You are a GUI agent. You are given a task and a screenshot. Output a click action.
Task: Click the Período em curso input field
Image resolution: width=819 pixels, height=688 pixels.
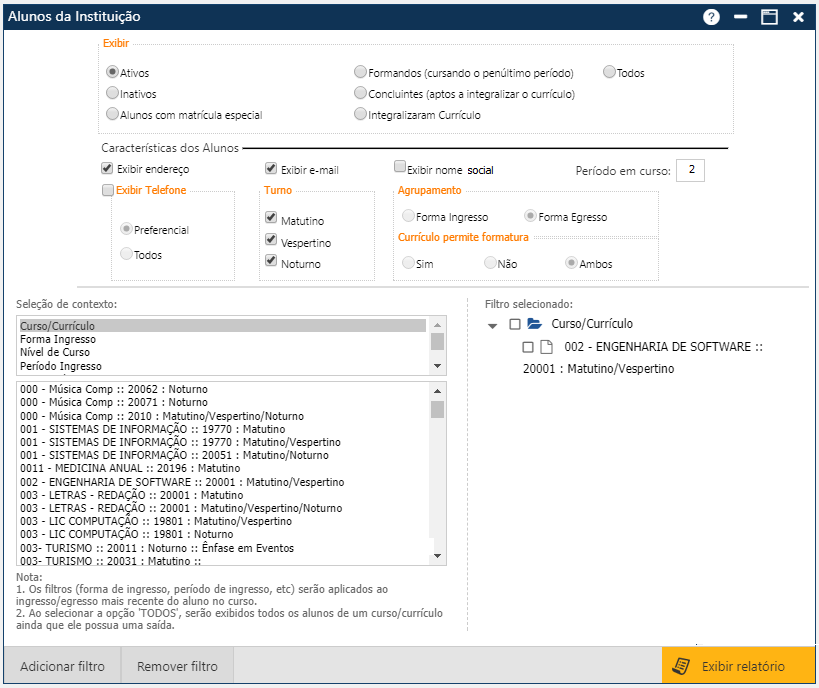tap(690, 170)
